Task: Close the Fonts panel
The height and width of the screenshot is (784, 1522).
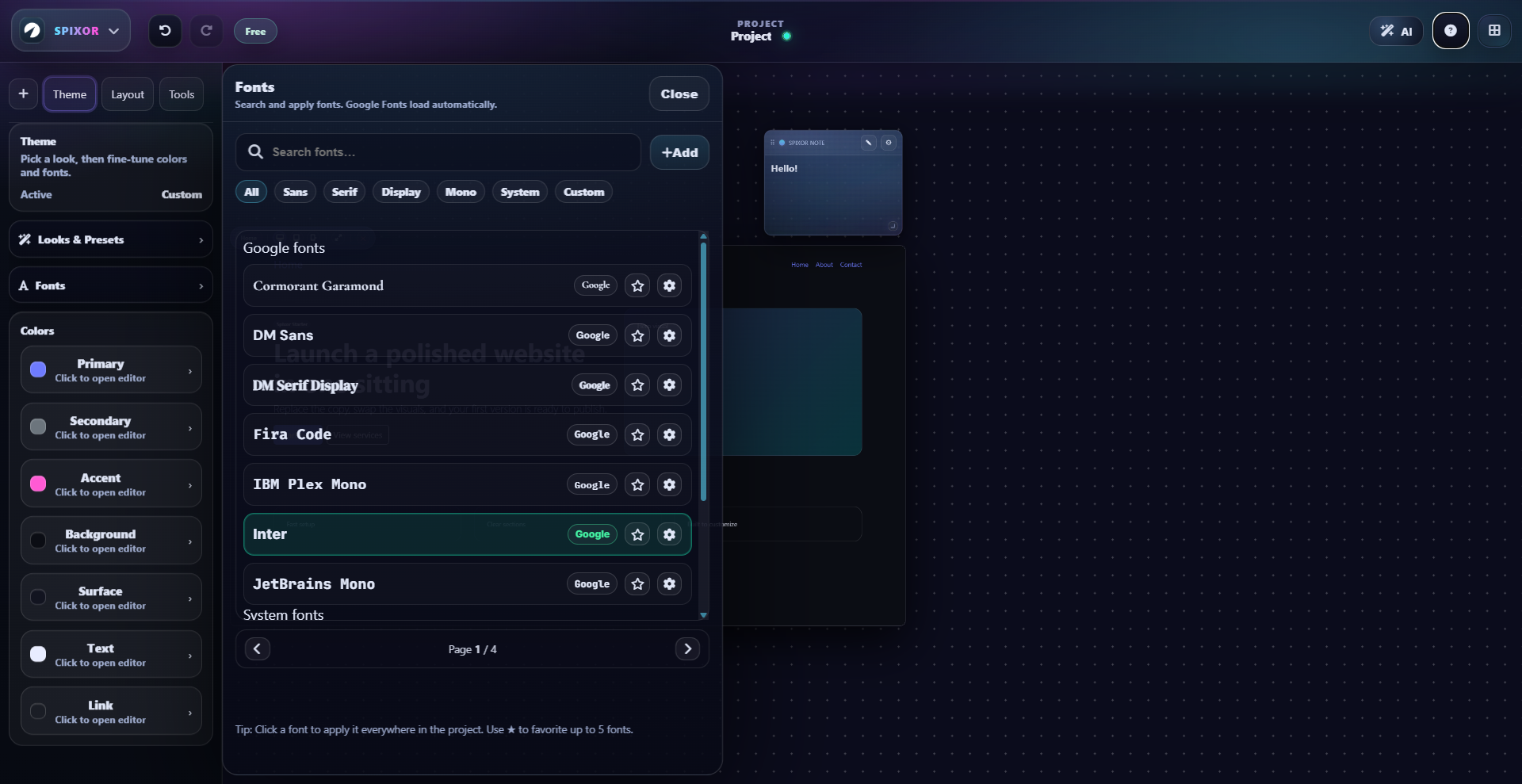Action: point(679,94)
